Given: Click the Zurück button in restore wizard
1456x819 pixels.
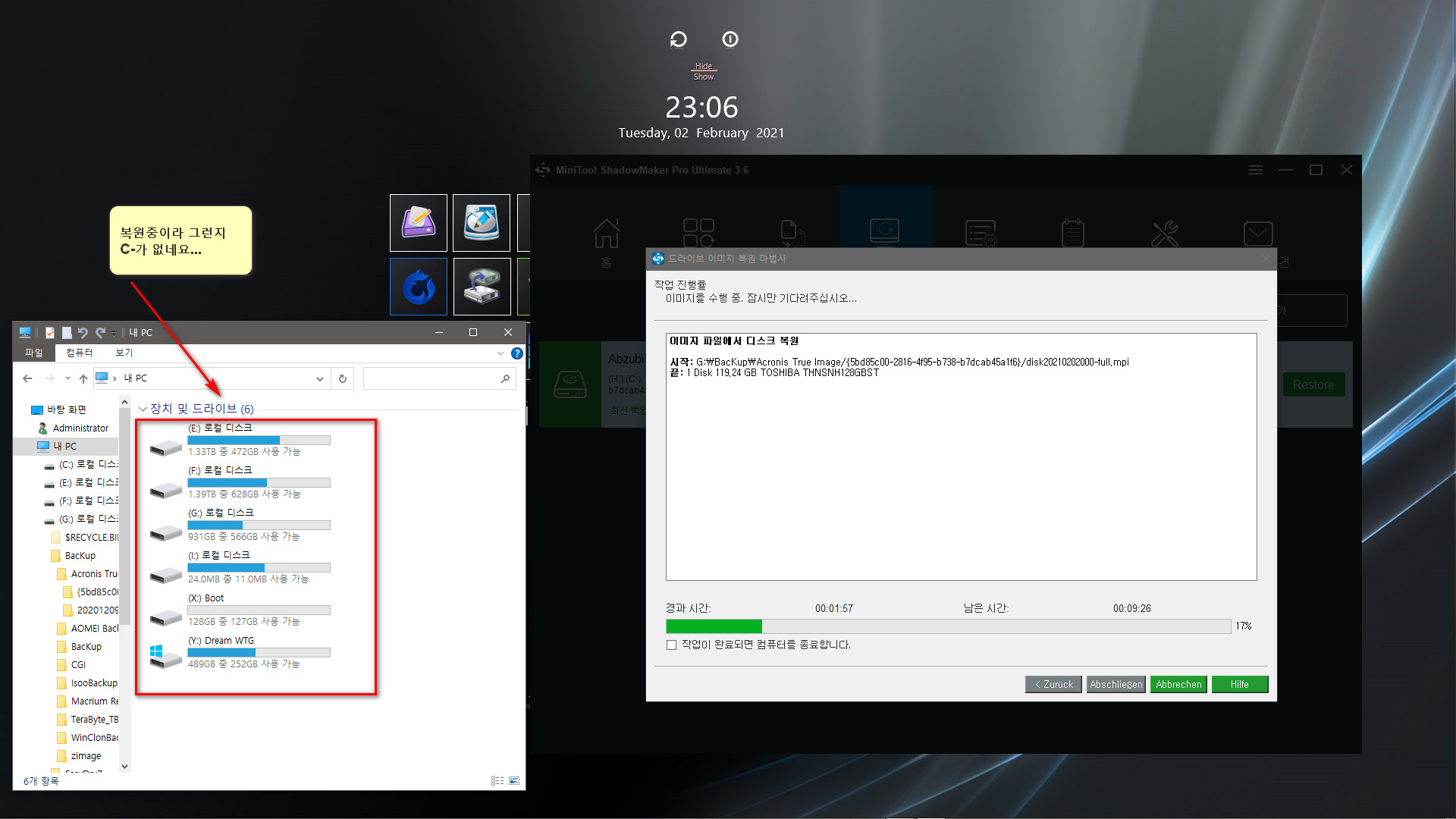Looking at the screenshot, I should 1054,684.
